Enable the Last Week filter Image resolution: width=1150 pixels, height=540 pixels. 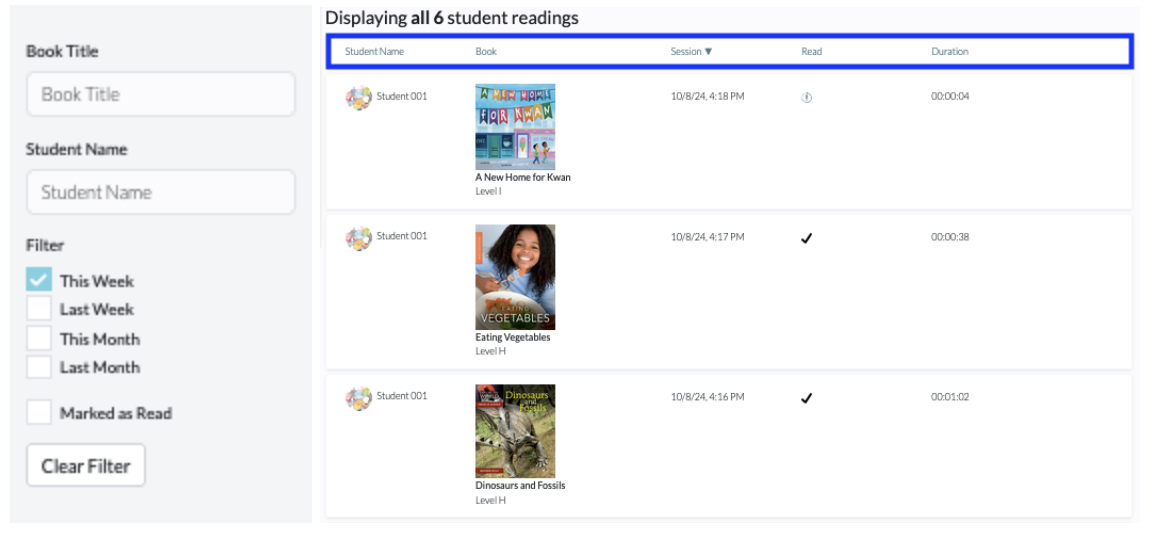click(39, 308)
